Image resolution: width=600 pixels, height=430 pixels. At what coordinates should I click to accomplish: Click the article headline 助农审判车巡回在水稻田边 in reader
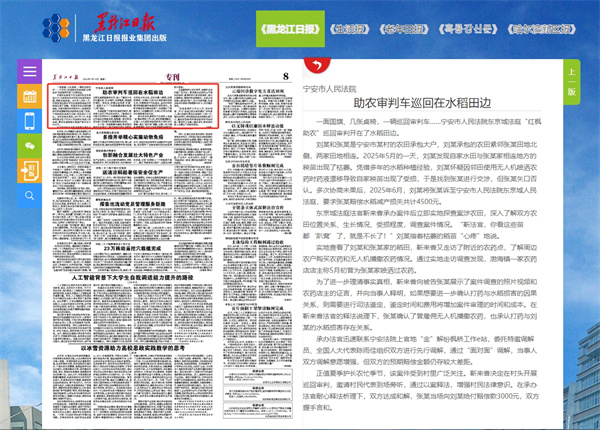click(x=422, y=103)
